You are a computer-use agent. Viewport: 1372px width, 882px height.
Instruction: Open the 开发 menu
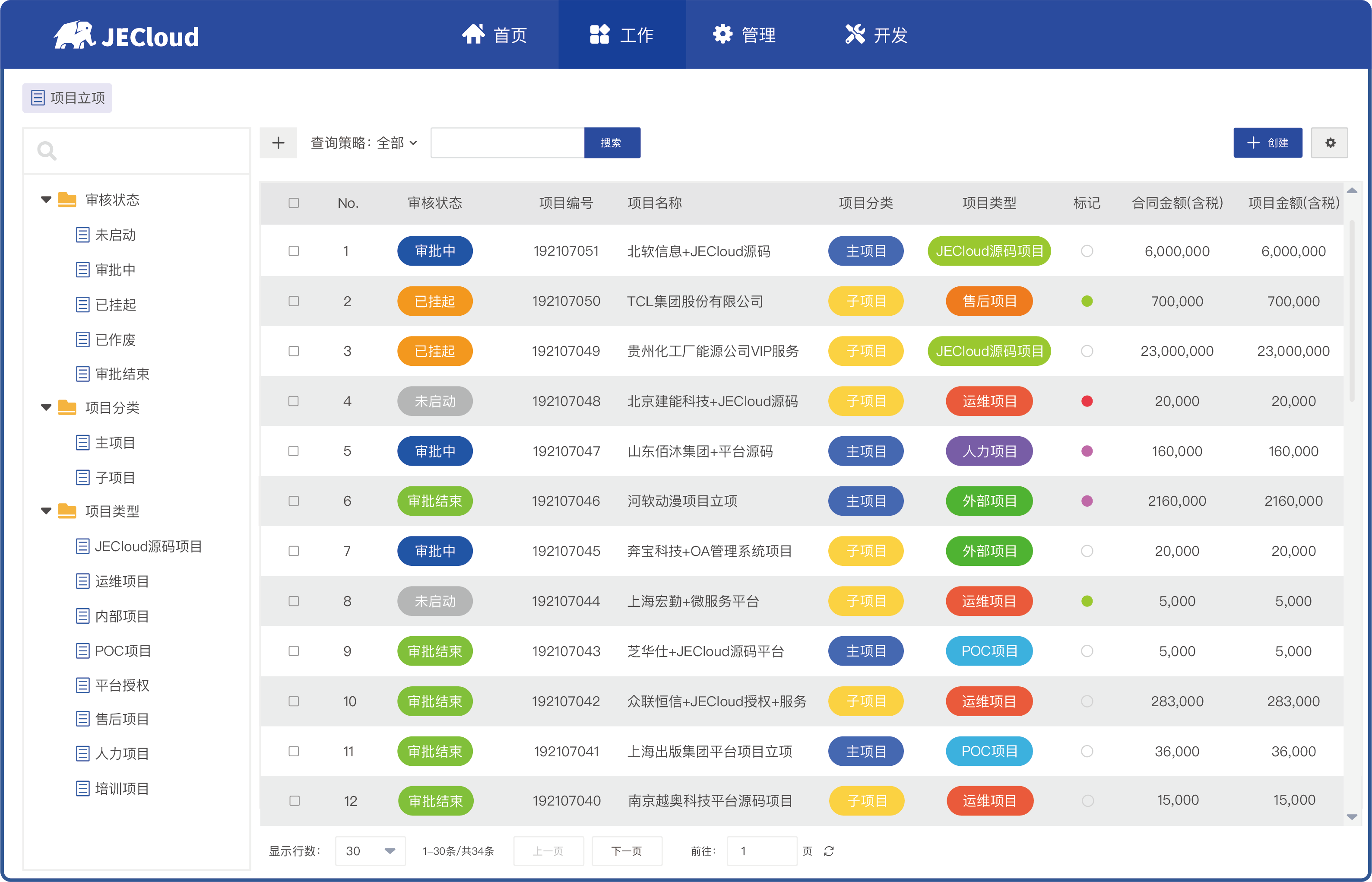877,35
